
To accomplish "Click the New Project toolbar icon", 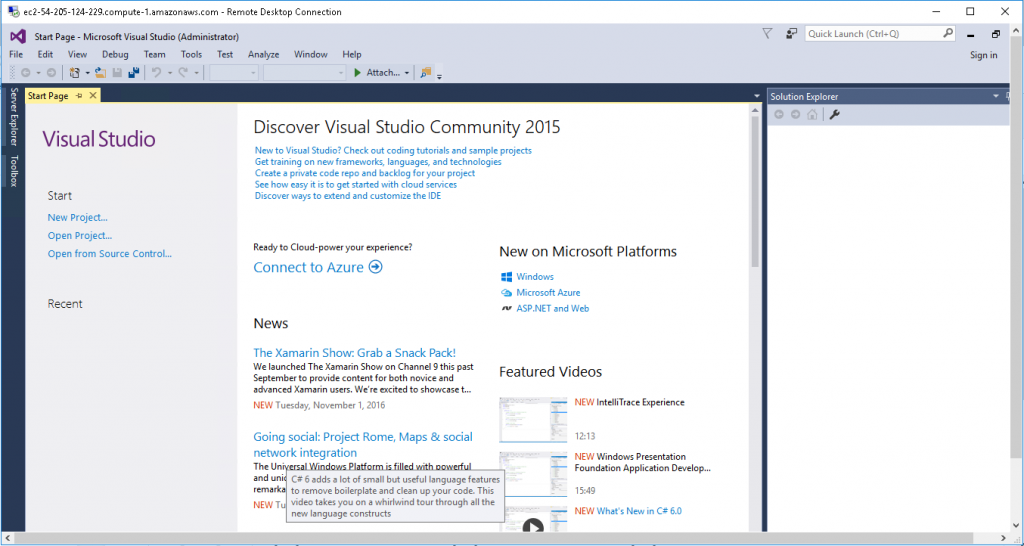I will pyautogui.click(x=74, y=73).
